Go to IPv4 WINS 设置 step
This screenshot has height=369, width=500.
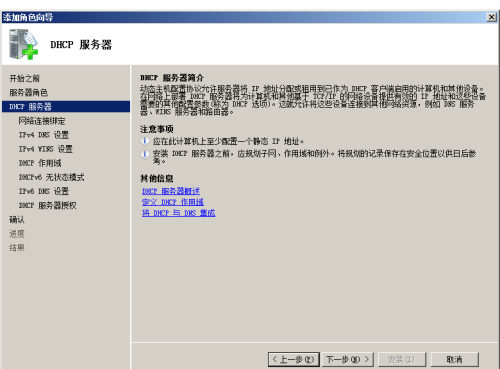click(x=45, y=149)
